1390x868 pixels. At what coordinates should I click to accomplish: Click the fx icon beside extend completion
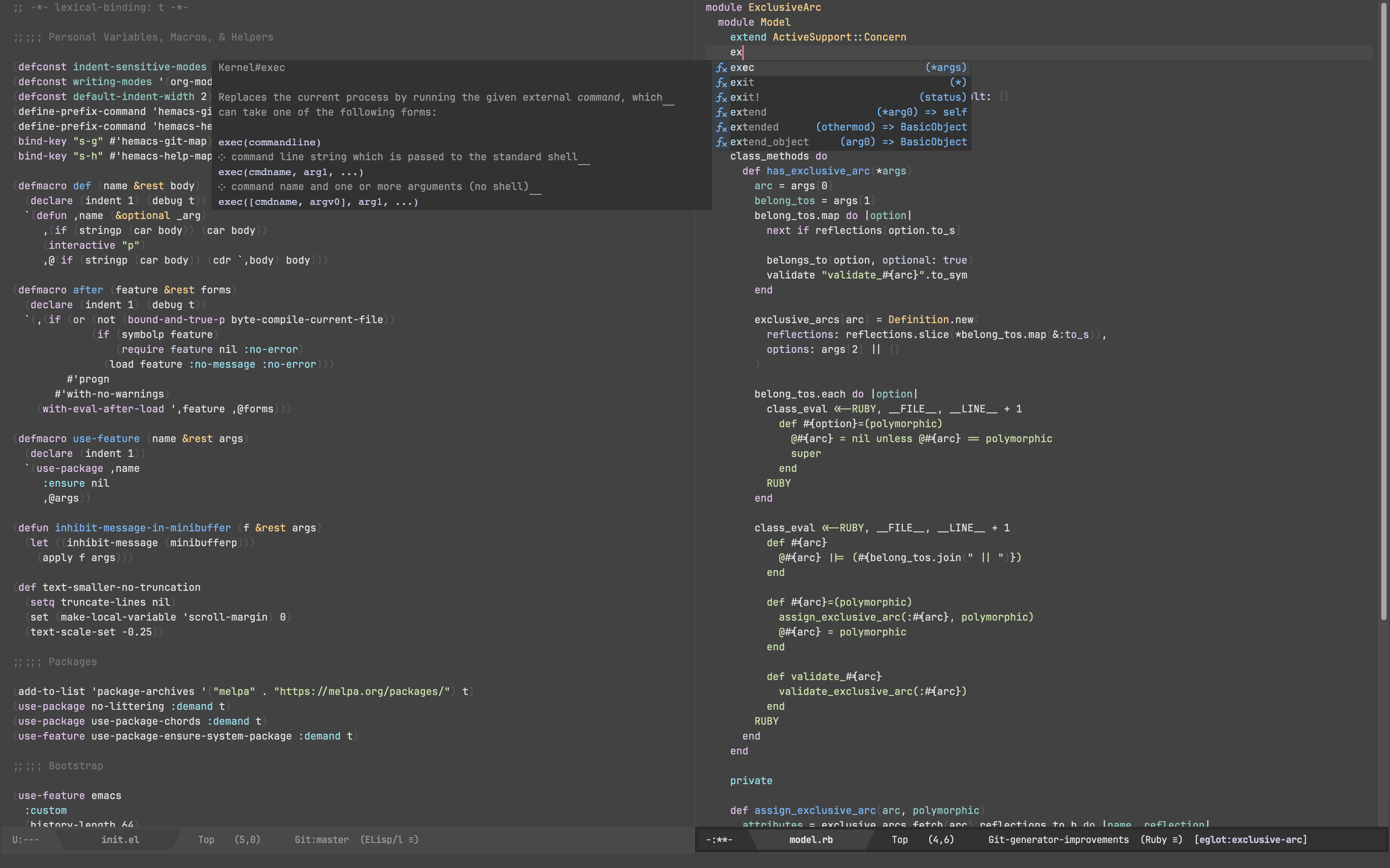[x=721, y=113]
